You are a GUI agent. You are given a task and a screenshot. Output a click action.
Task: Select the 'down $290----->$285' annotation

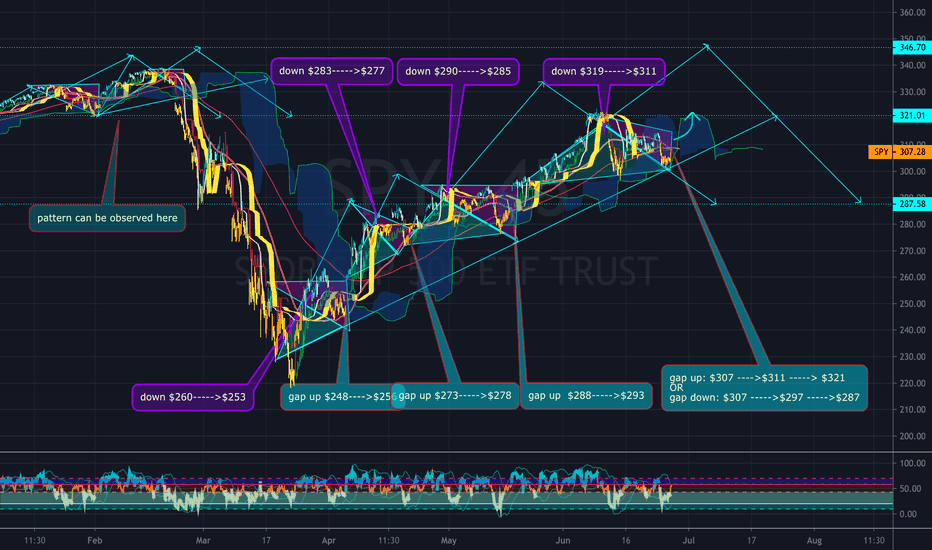coord(458,71)
